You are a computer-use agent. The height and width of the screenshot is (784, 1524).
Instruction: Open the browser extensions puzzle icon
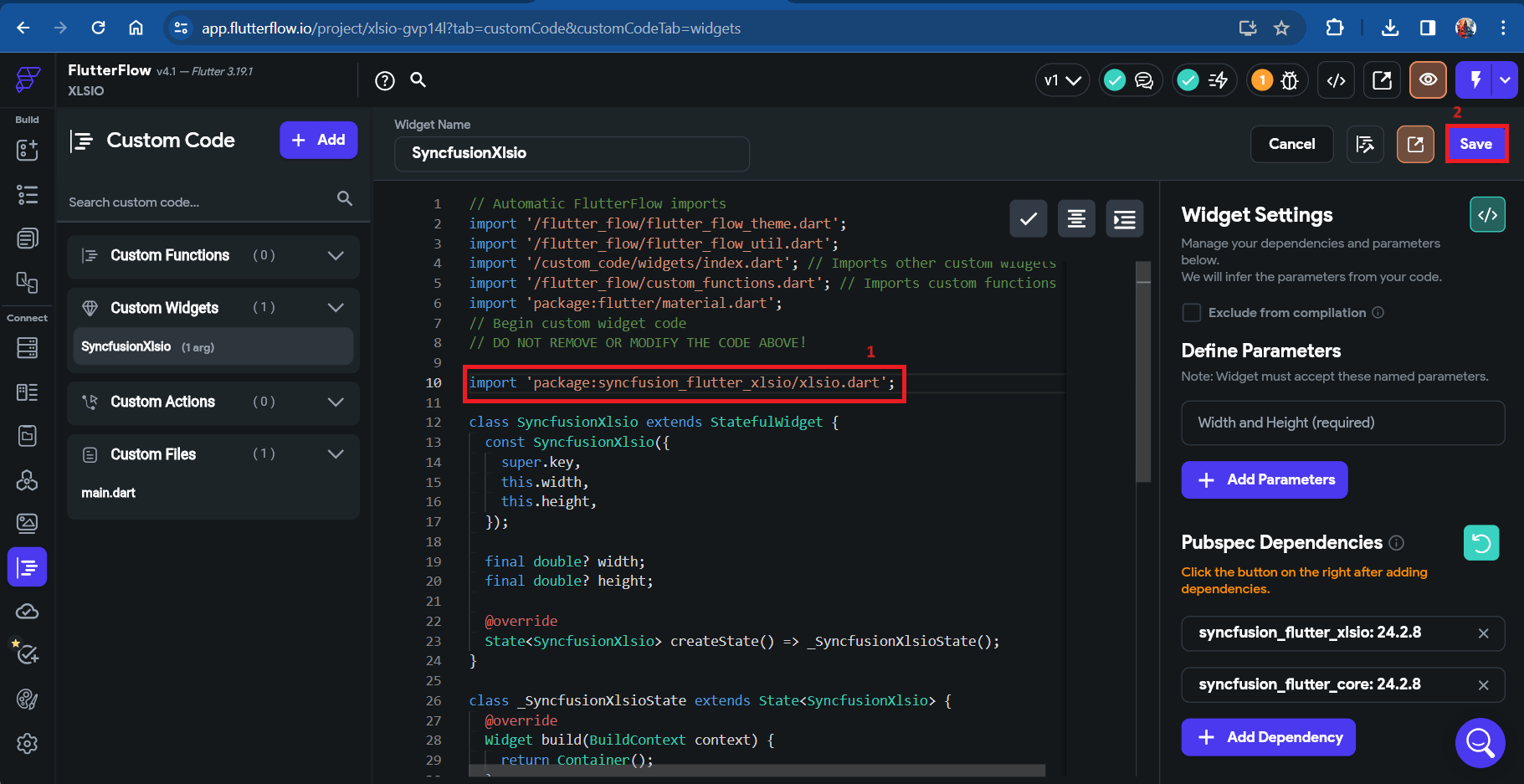coord(1335,28)
